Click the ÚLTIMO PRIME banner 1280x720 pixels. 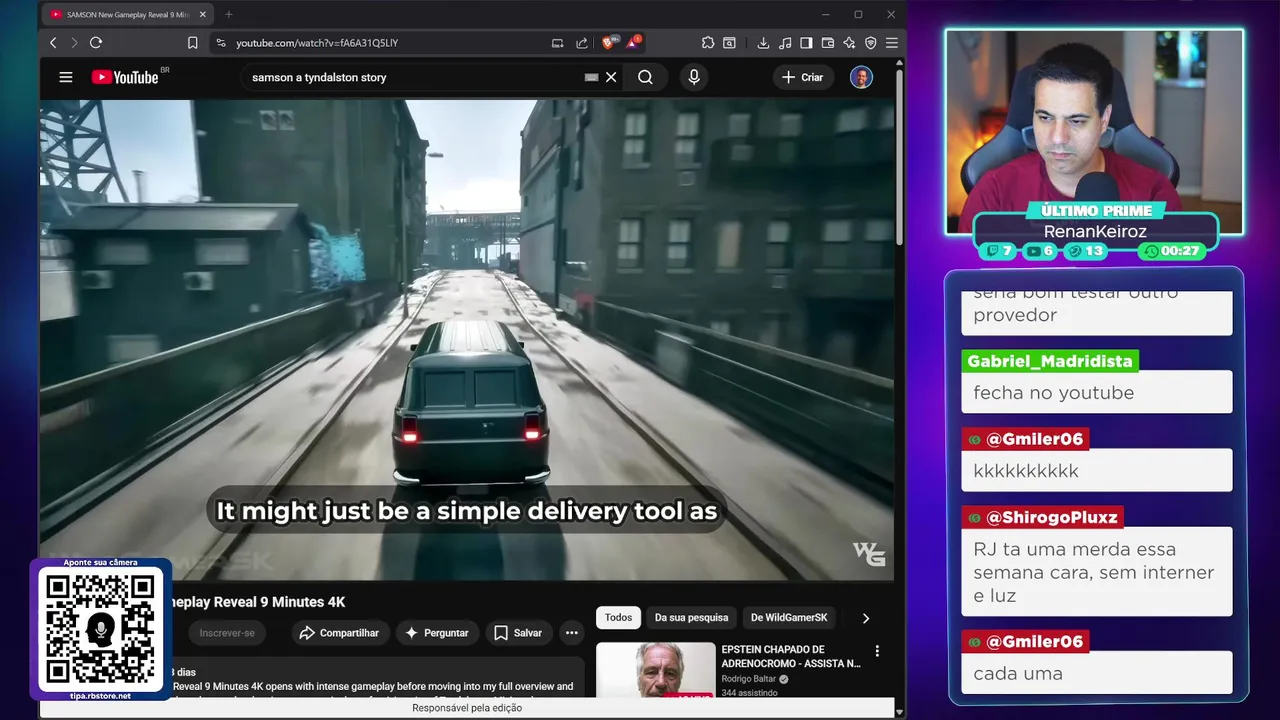1096,211
